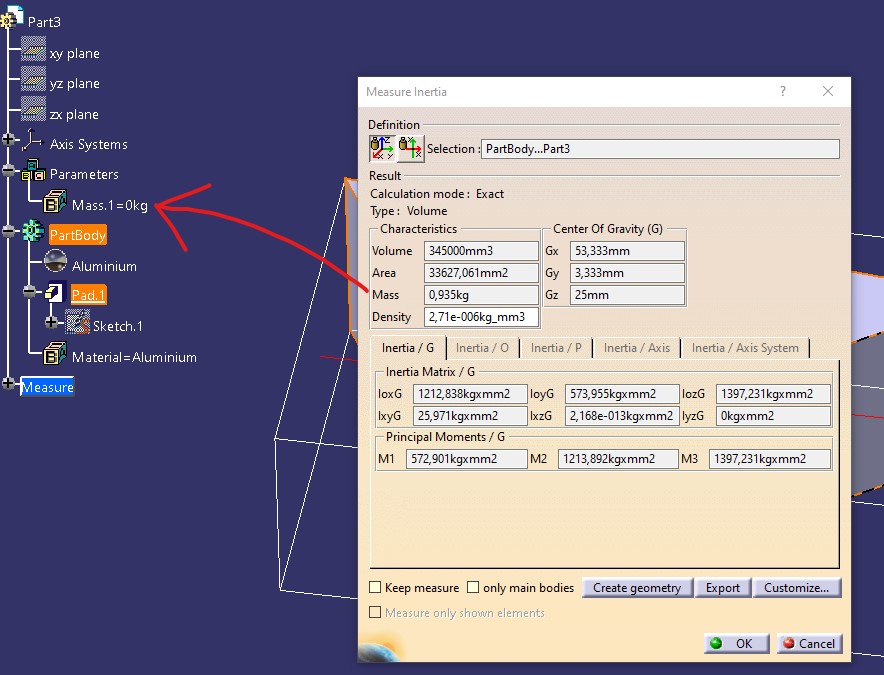Confirm with the OK button

point(736,643)
